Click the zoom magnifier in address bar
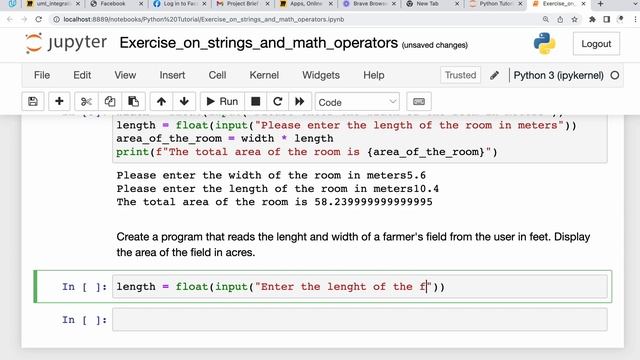 click(x=546, y=19)
